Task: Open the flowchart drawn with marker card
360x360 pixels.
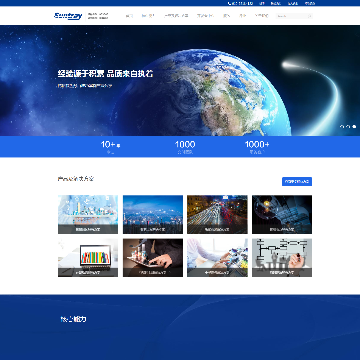Action: (x=282, y=258)
